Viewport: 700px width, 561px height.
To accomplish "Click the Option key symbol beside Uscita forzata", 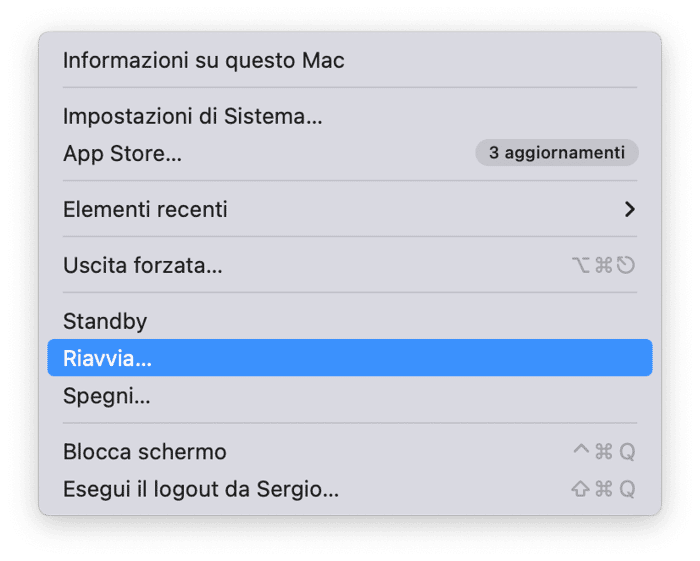I will coord(581,265).
